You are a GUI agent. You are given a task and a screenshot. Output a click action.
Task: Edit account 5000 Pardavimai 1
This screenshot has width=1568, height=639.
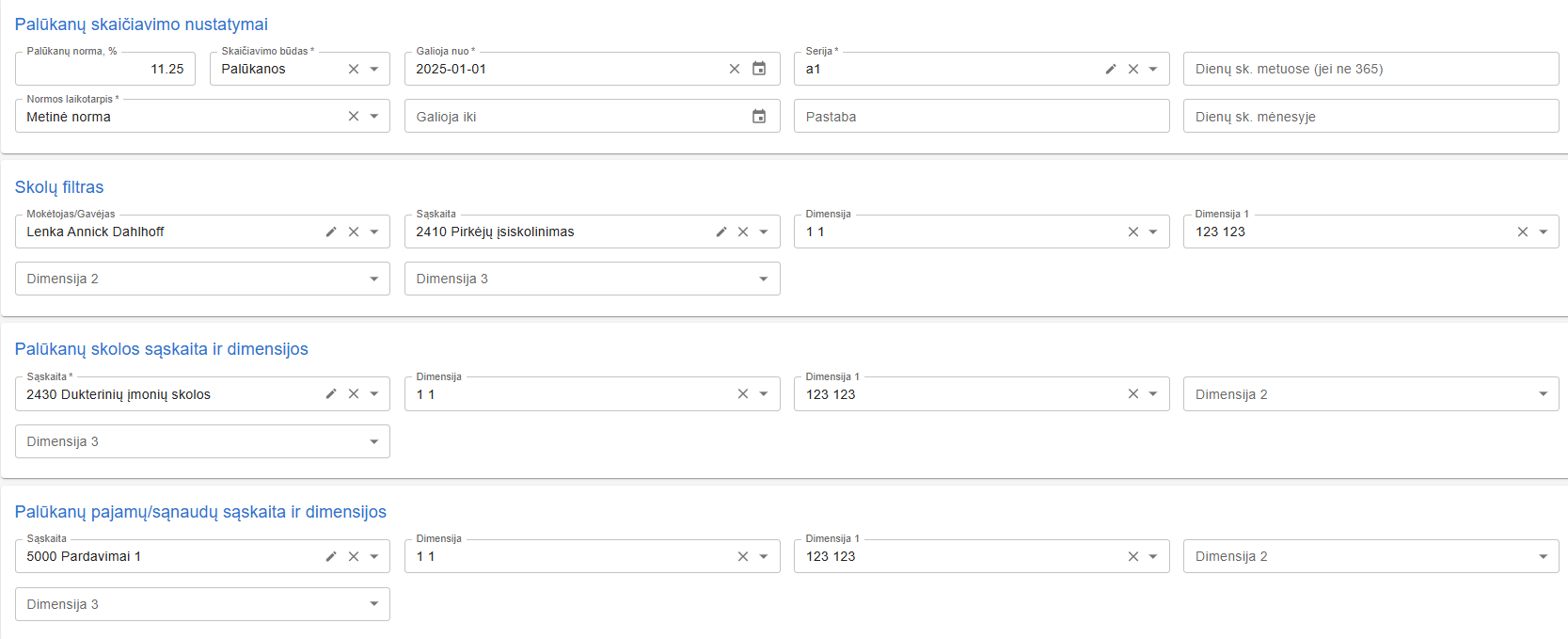331,556
